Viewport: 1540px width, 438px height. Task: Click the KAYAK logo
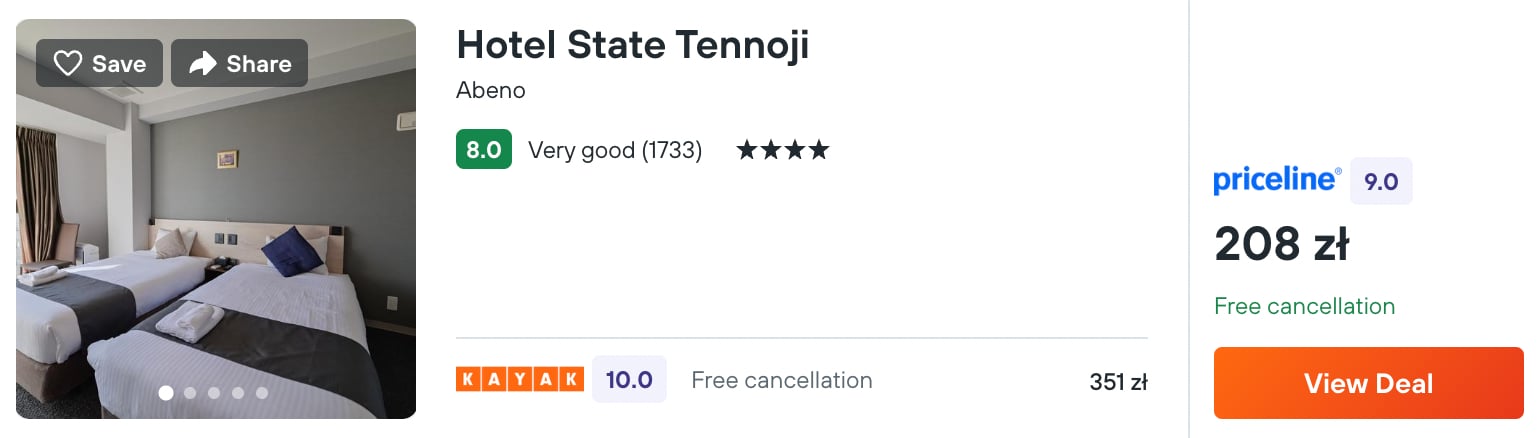coord(519,380)
